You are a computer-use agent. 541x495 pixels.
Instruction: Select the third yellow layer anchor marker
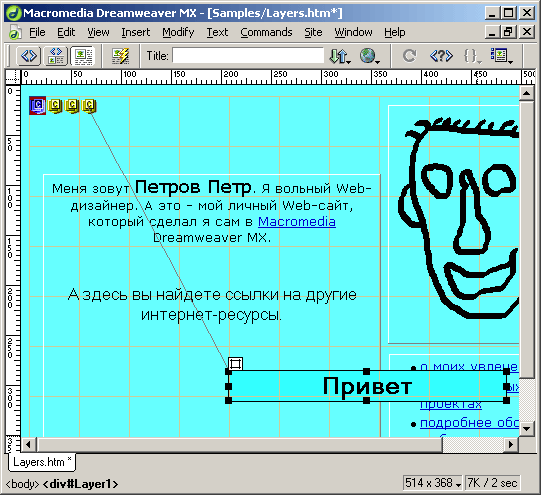[x=72, y=106]
